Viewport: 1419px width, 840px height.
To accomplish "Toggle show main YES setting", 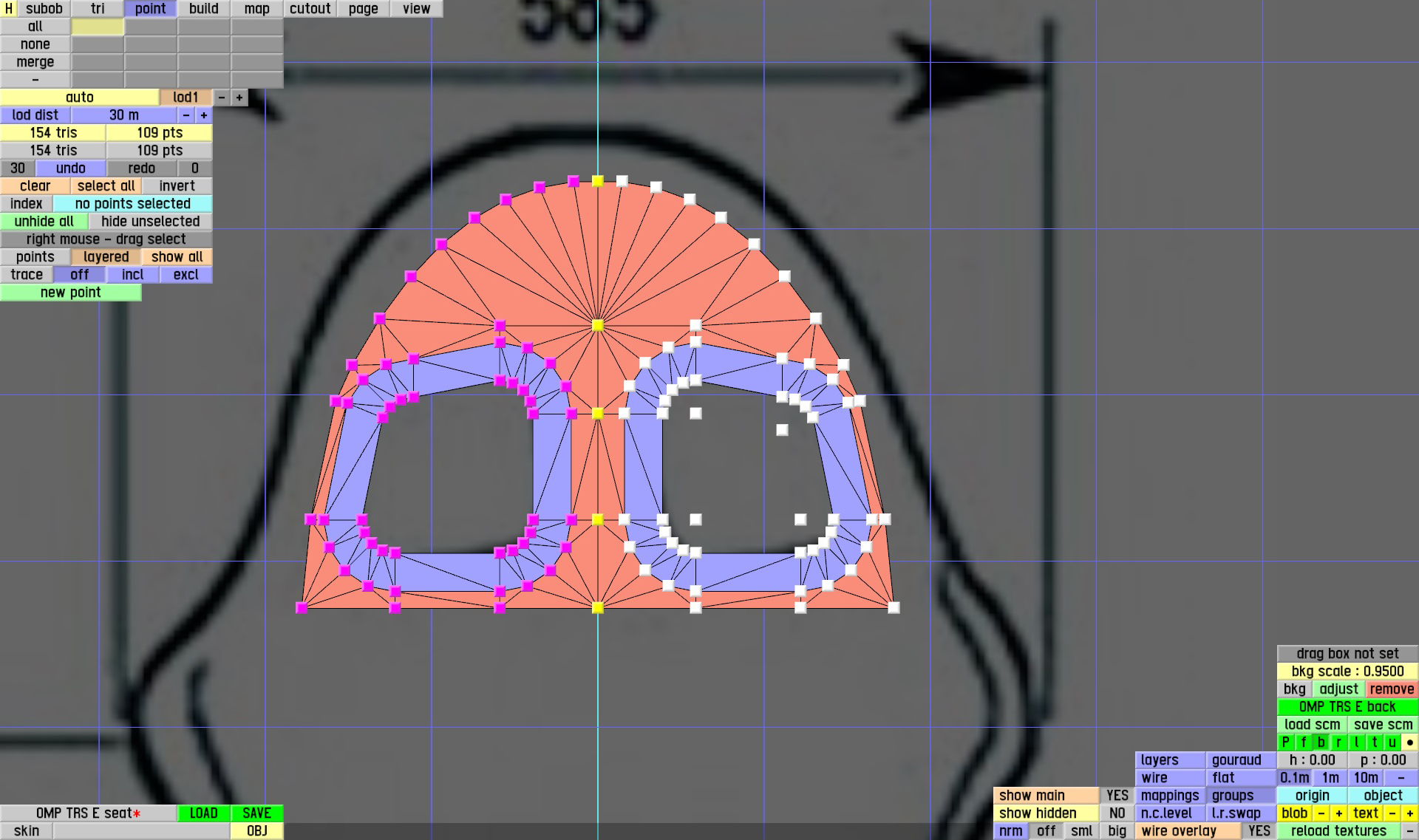I will [x=1117, y=796].
